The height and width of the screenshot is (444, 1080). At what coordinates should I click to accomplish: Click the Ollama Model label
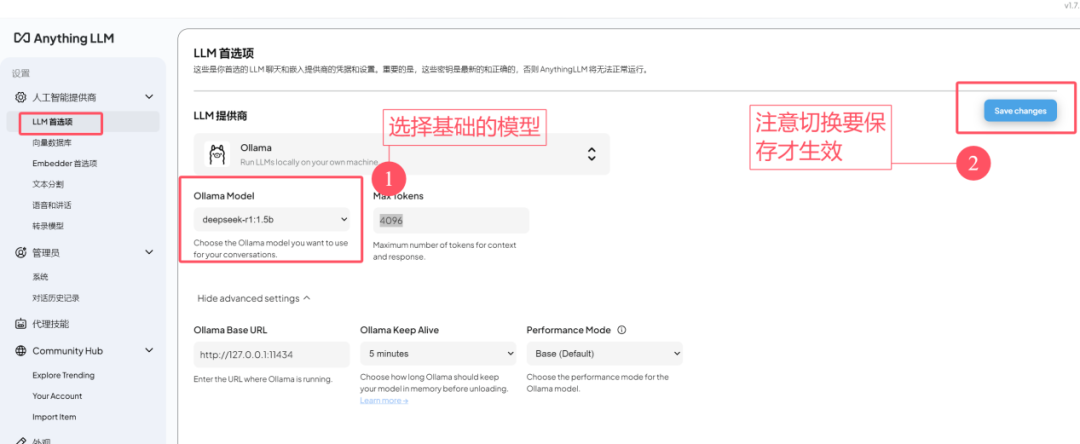(x=224, y=195)
